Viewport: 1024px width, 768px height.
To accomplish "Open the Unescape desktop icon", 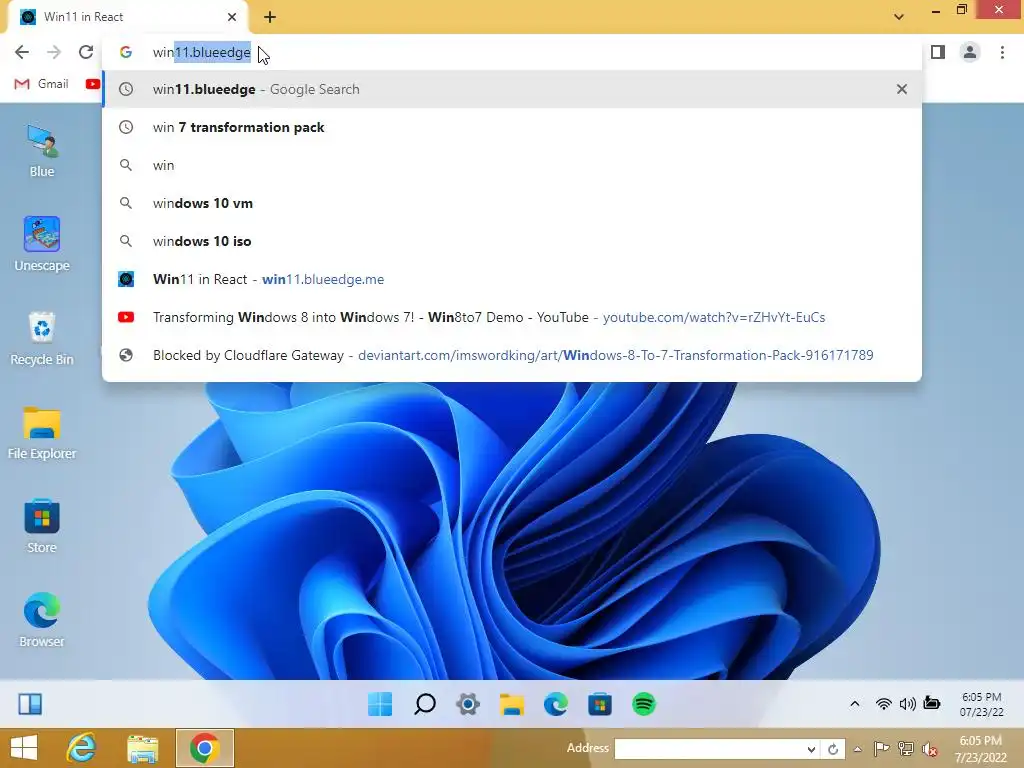I will point(42,244).
